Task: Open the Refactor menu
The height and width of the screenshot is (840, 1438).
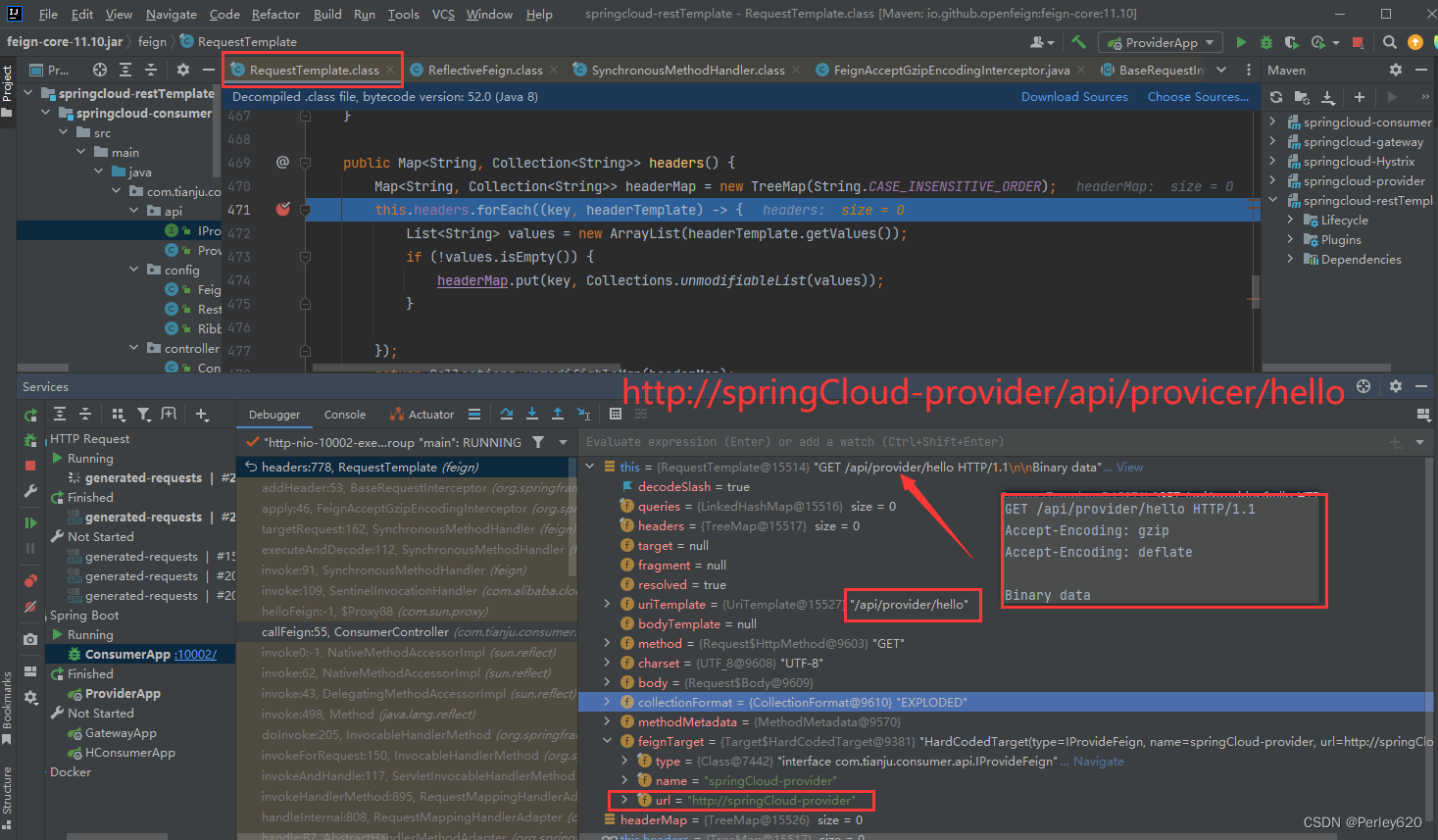Action: tap(275, 14)
